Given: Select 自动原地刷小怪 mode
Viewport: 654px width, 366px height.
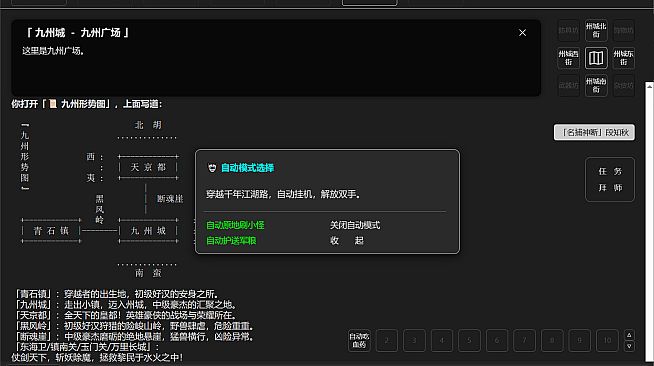Looking at the screenshot, I should 235,225.
